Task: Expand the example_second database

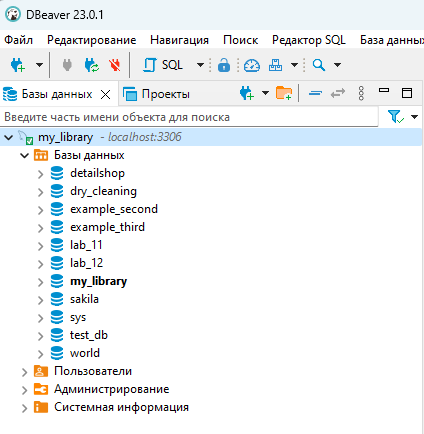Action: pos(40,210)
